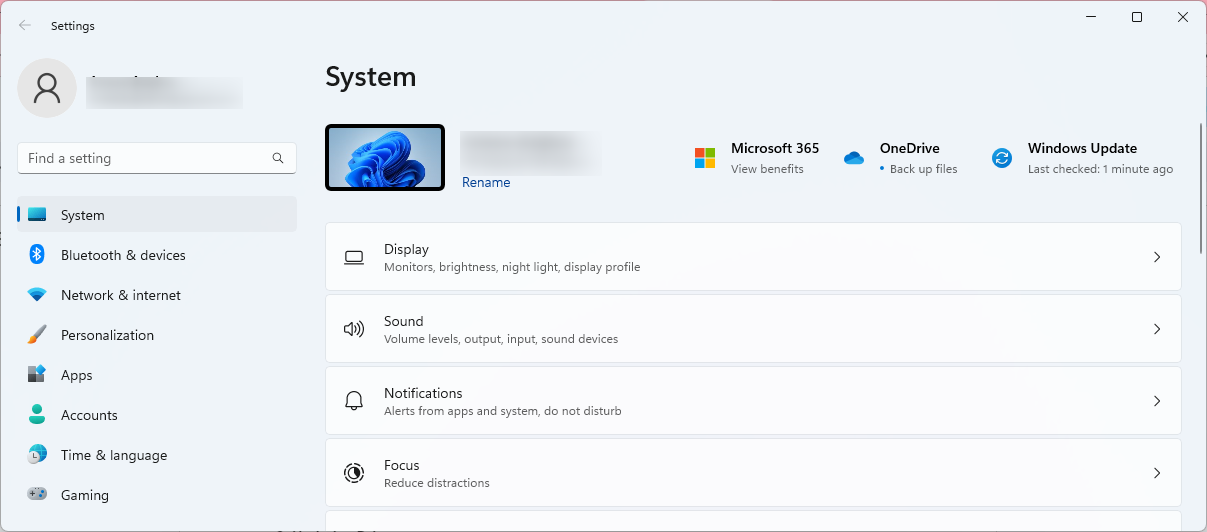Click the blurred user account name
This screenshot has width=1207, height=532.
pos(164,91)
